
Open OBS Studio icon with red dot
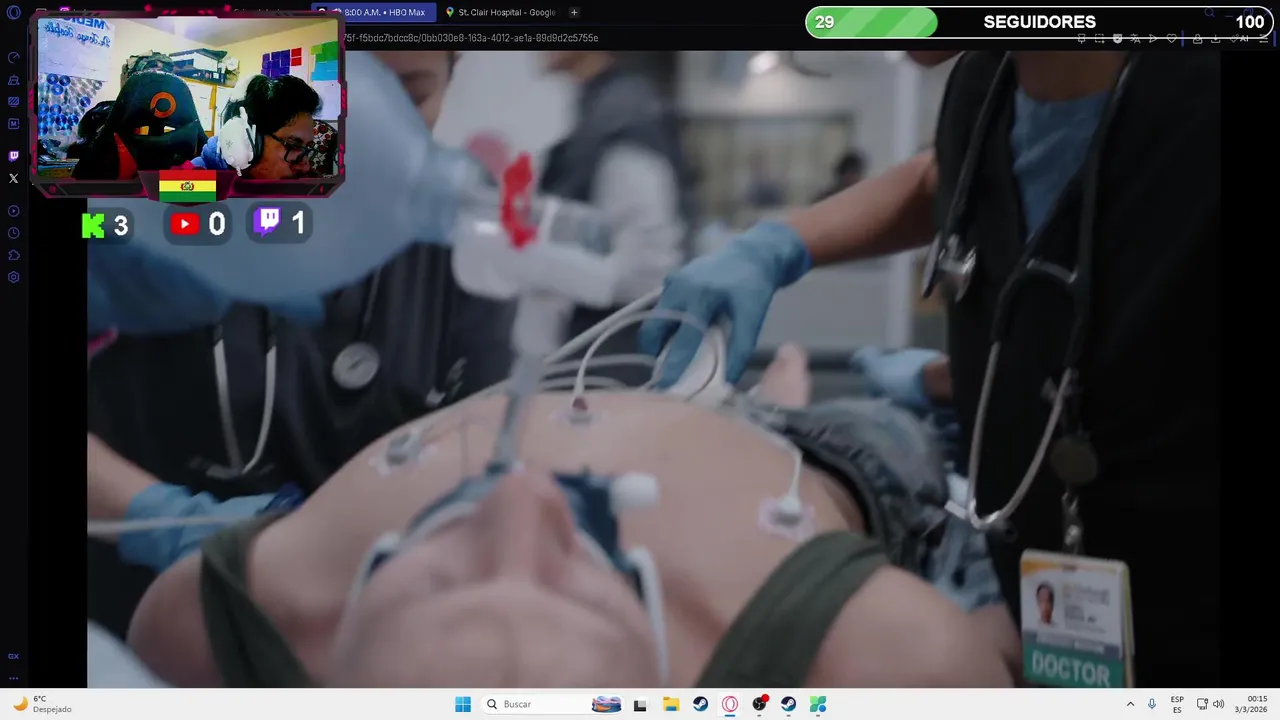pyautogui.click(x=760, y=704)
